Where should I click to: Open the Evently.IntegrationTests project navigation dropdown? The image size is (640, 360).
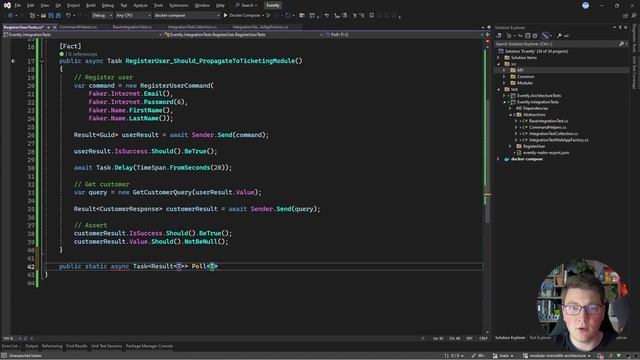point(83,35)
